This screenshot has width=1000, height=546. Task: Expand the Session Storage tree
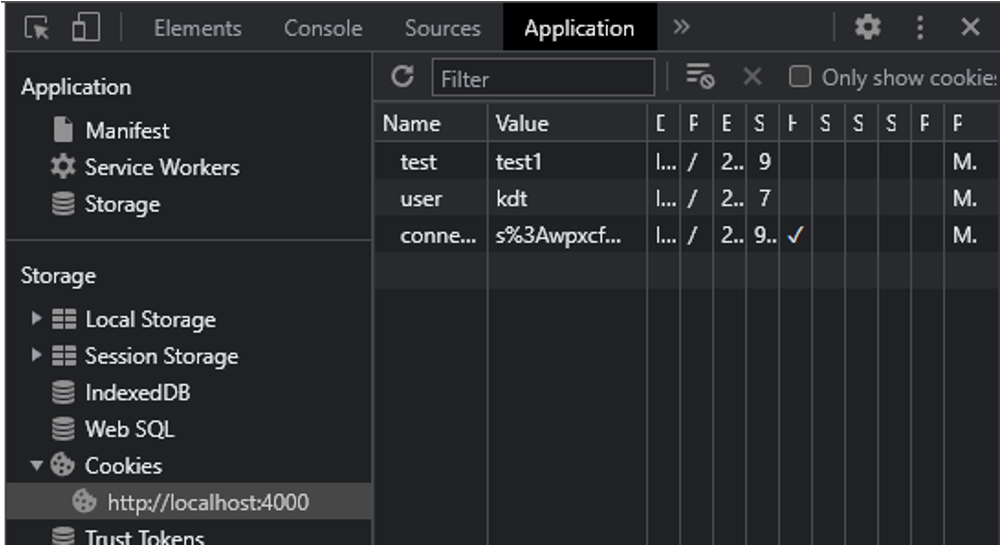(x=37, y=356)
